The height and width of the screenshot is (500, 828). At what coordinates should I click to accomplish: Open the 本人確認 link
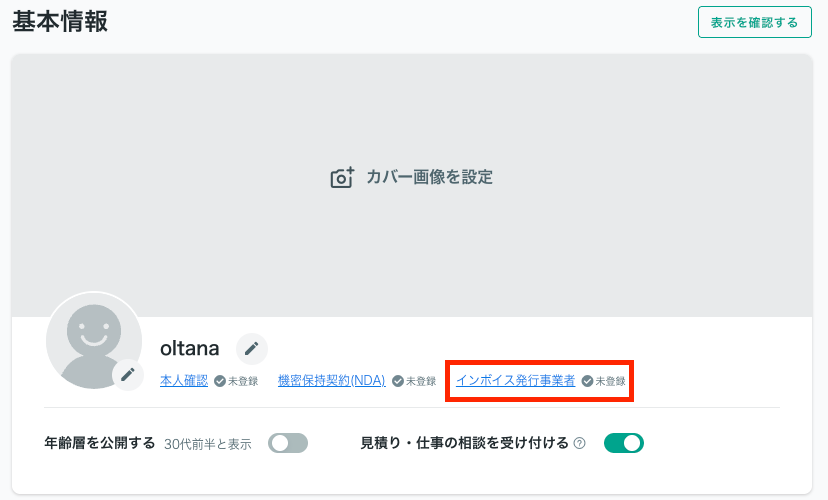pos(184,381)
